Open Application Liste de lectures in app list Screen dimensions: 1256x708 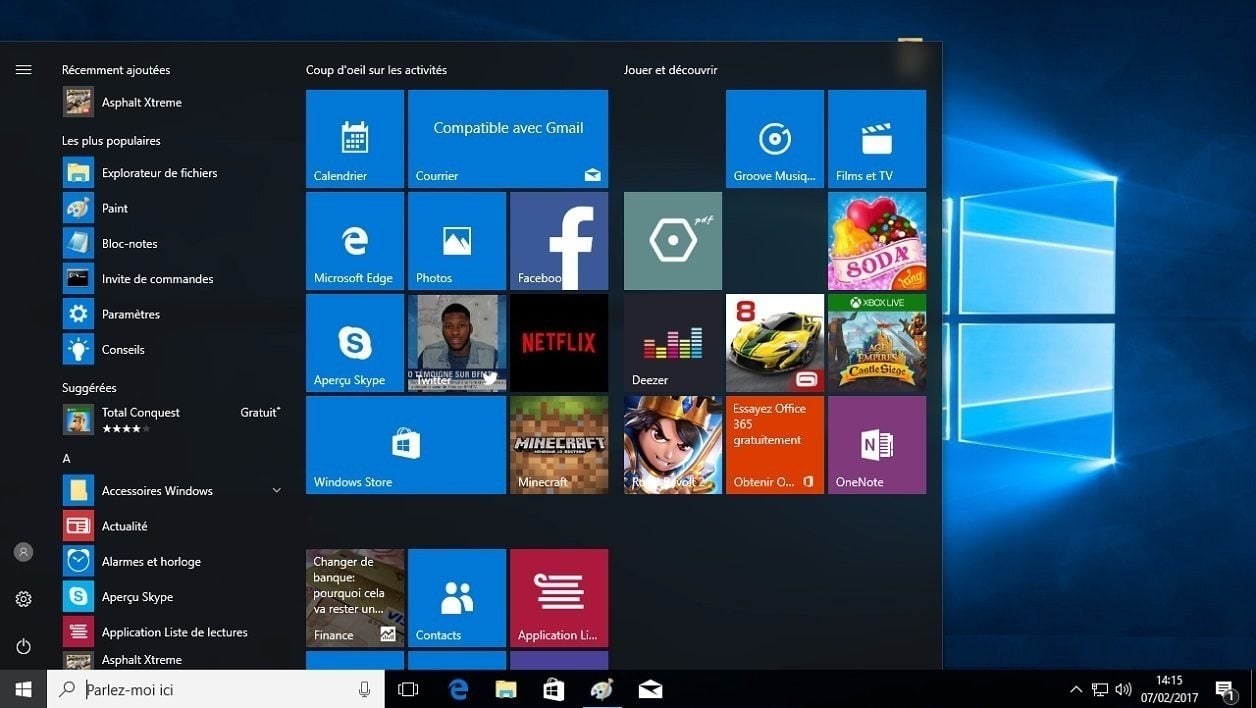tap(172, 632)
